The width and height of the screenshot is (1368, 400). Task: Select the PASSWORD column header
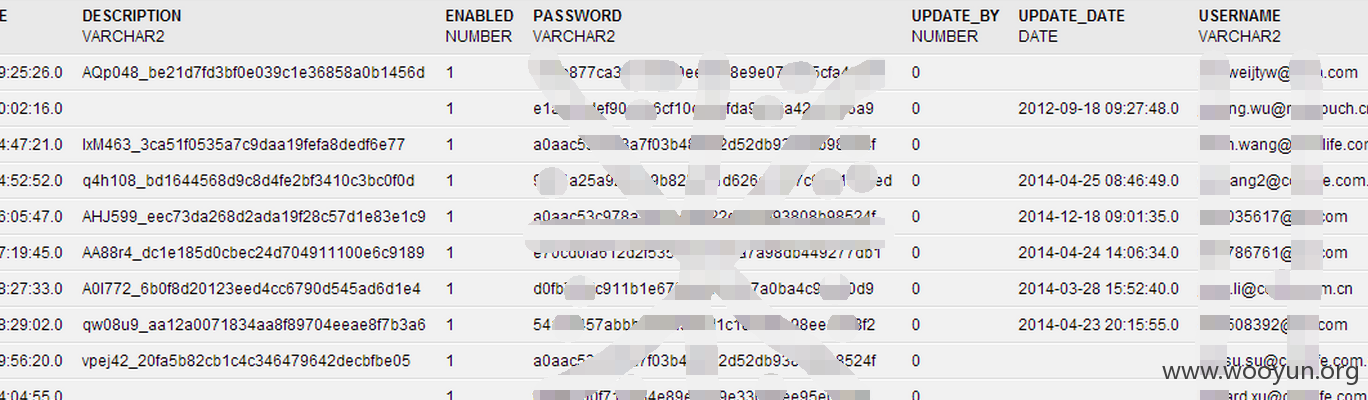[x=577, y=16]
